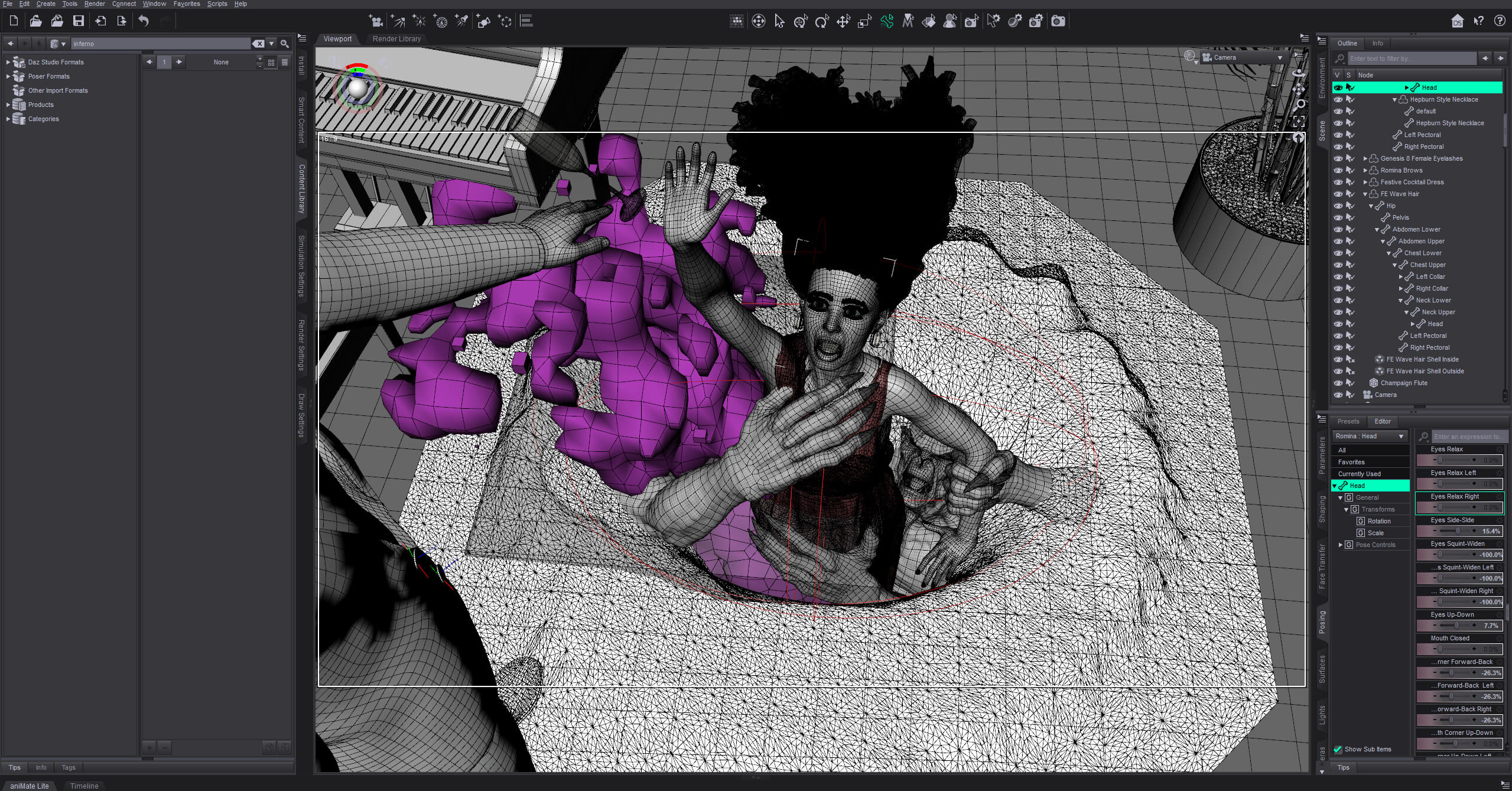Save the scene with the floppy icon

tap(78, 21)
